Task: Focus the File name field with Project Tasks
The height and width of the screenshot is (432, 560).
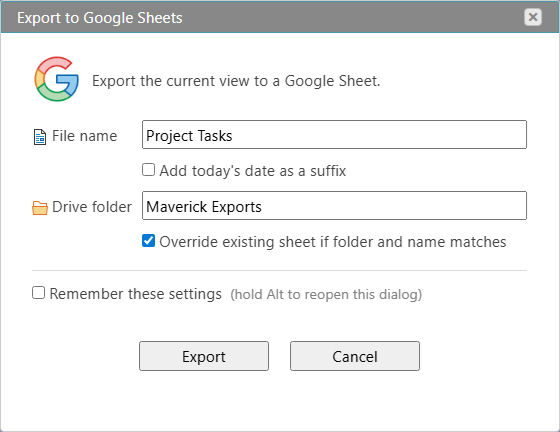Action: [334, 135]
